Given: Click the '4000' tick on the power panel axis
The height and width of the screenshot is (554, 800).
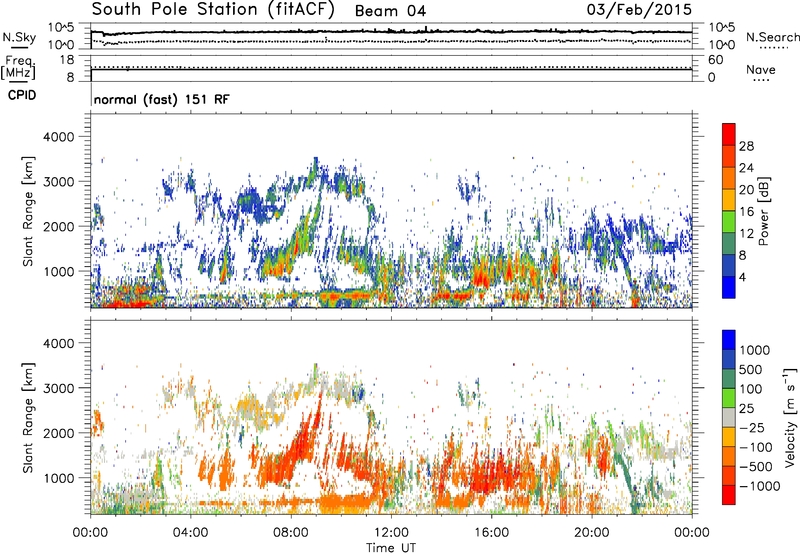Looking at the screenshot, I should click(x=58, y=137).
